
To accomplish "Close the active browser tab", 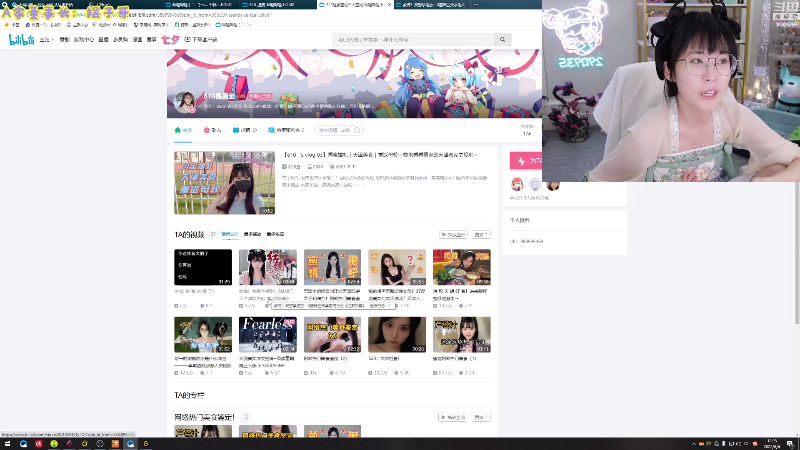I will pos(389,5).
